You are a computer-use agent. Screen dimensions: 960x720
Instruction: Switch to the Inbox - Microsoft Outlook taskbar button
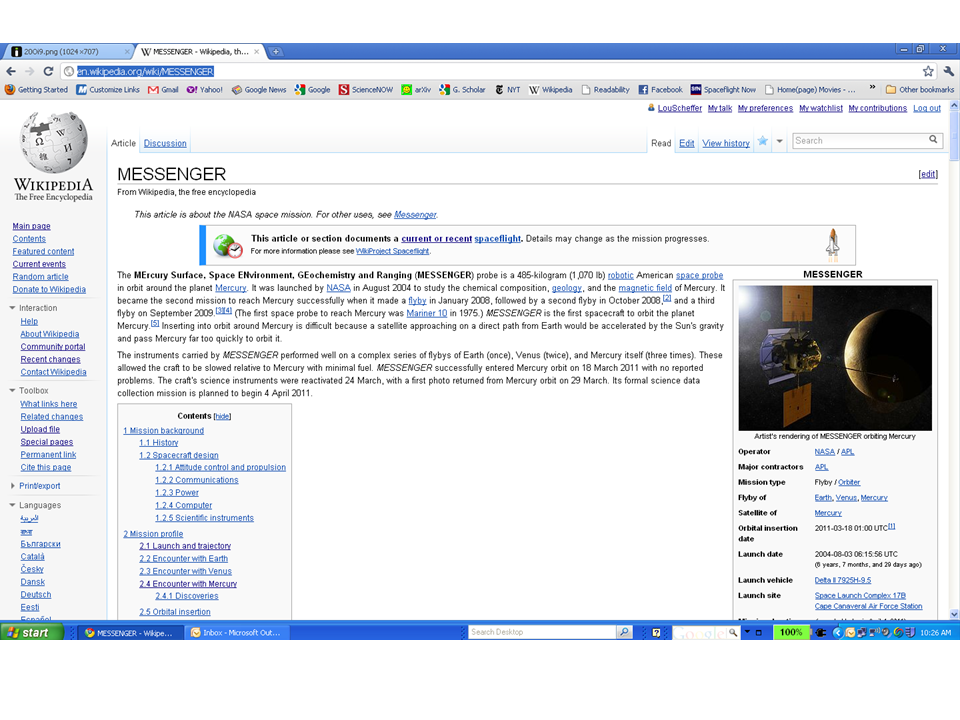tap(237, 632)
